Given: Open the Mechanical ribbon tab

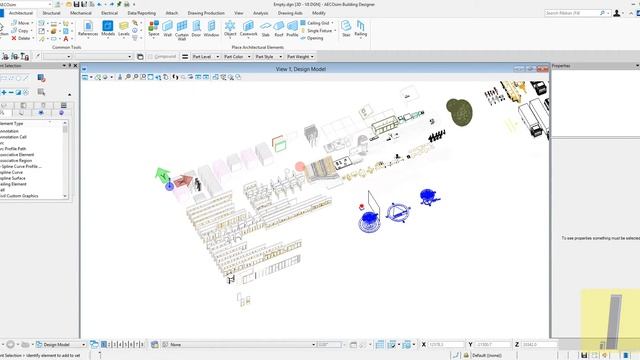Looking at the screenshot, I should [x=80, y=13].
